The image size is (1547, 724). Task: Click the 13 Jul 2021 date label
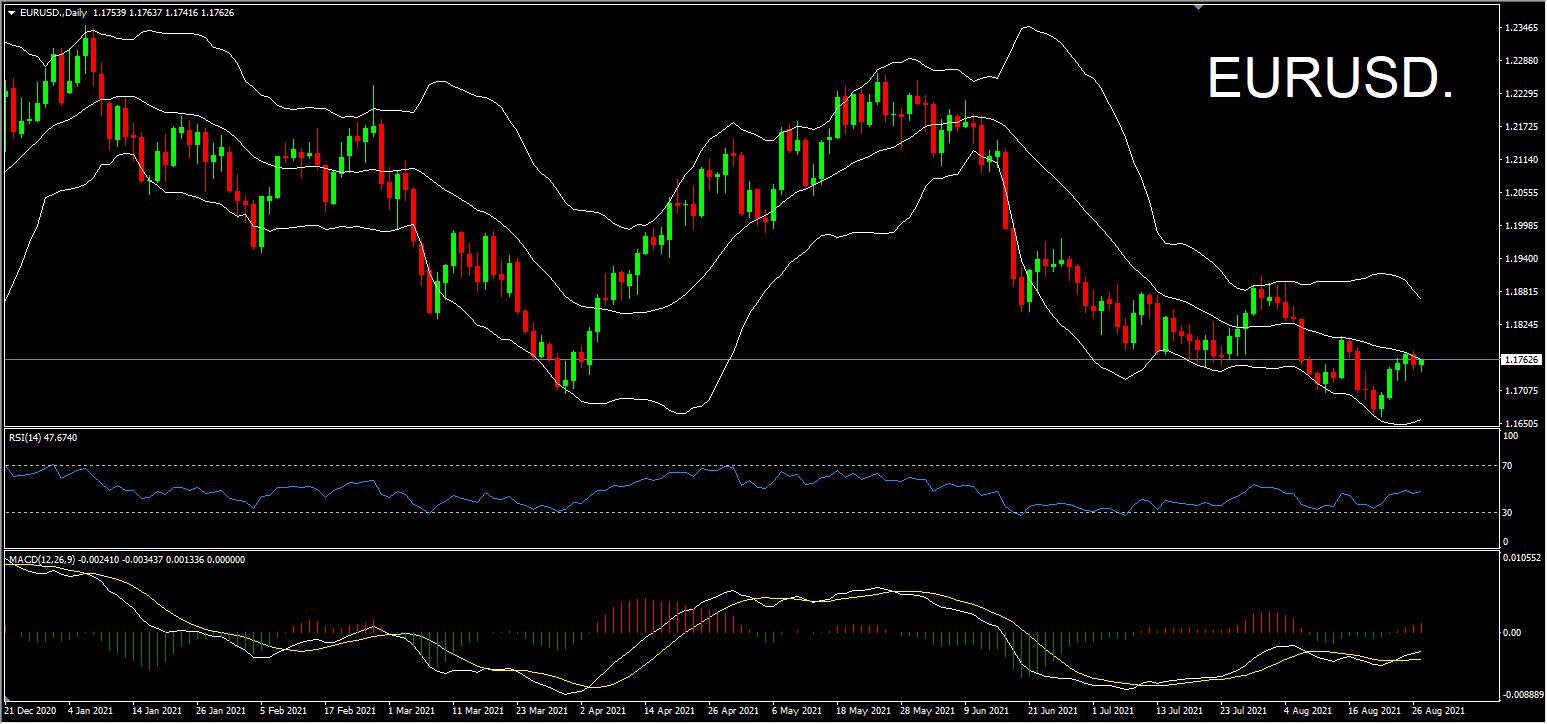point(1180,710)
